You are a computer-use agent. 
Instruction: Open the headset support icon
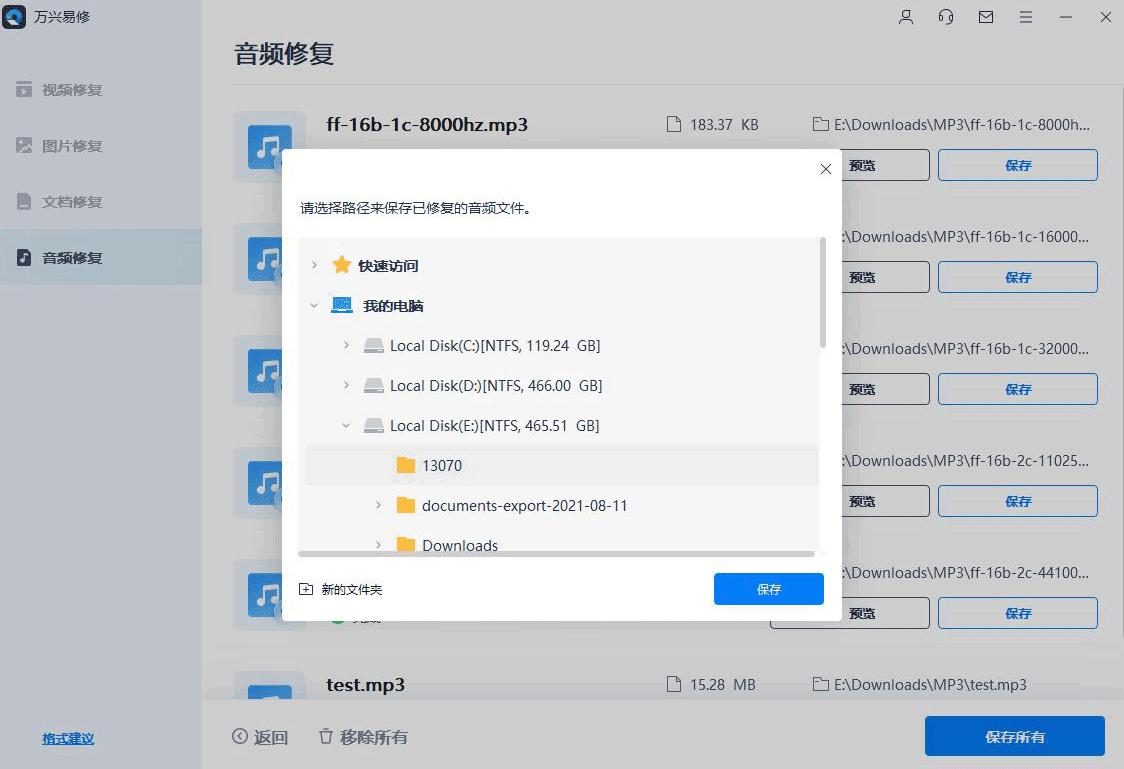(945, 17)
